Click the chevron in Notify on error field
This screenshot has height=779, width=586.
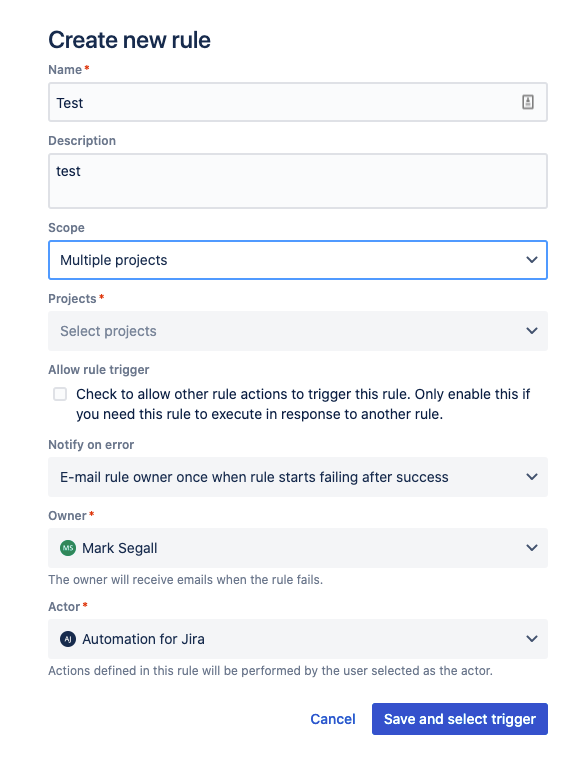[532, 477]
